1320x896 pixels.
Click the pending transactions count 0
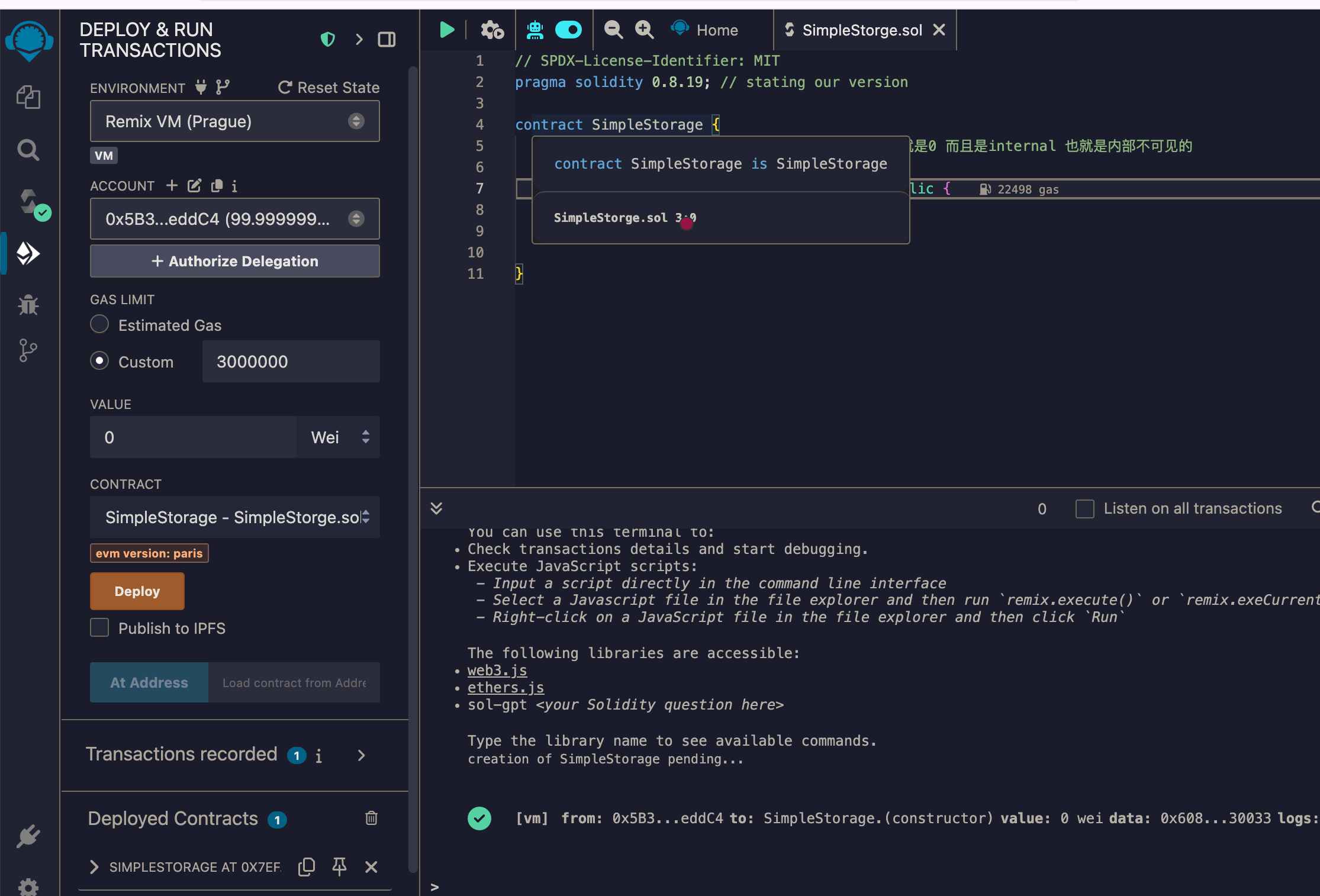pos(1042,509)
